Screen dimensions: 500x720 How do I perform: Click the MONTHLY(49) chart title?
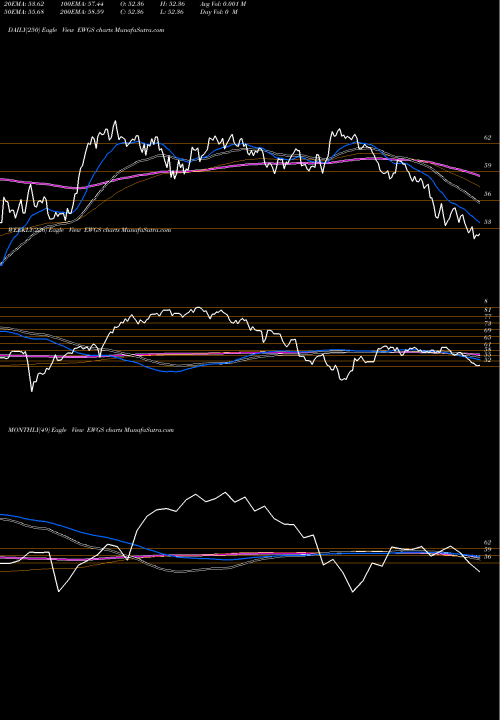tap(91, 430)
